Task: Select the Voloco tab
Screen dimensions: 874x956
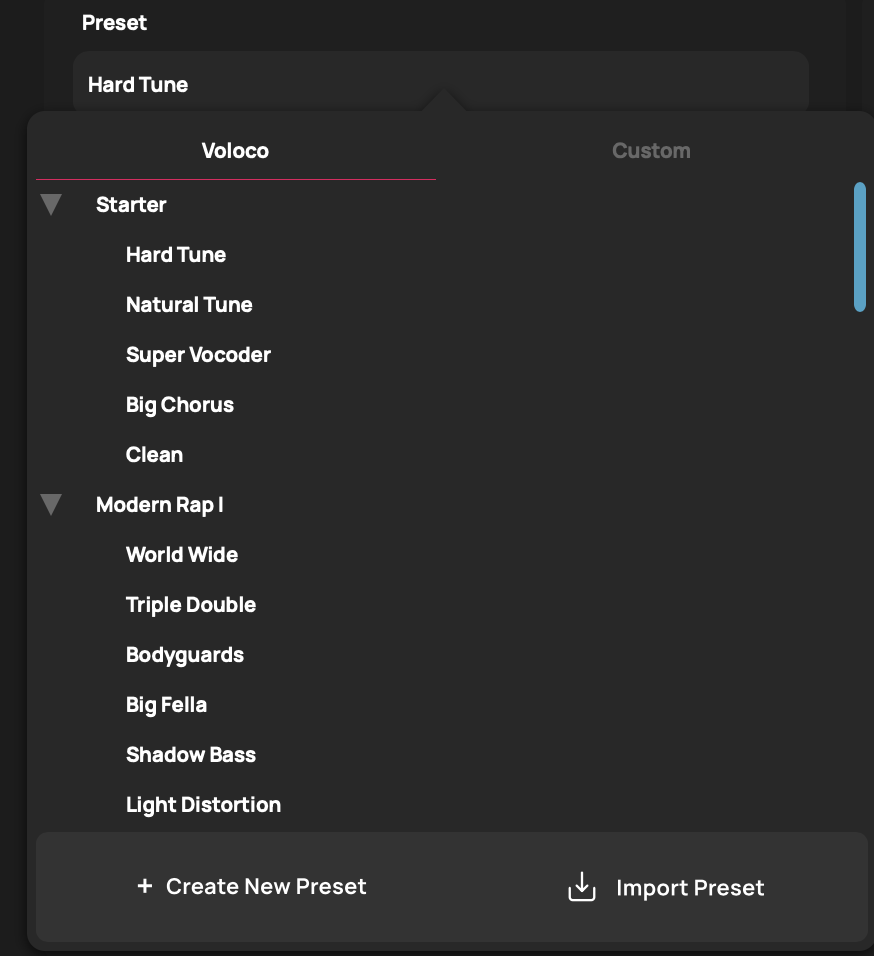Action: [235, 151]
